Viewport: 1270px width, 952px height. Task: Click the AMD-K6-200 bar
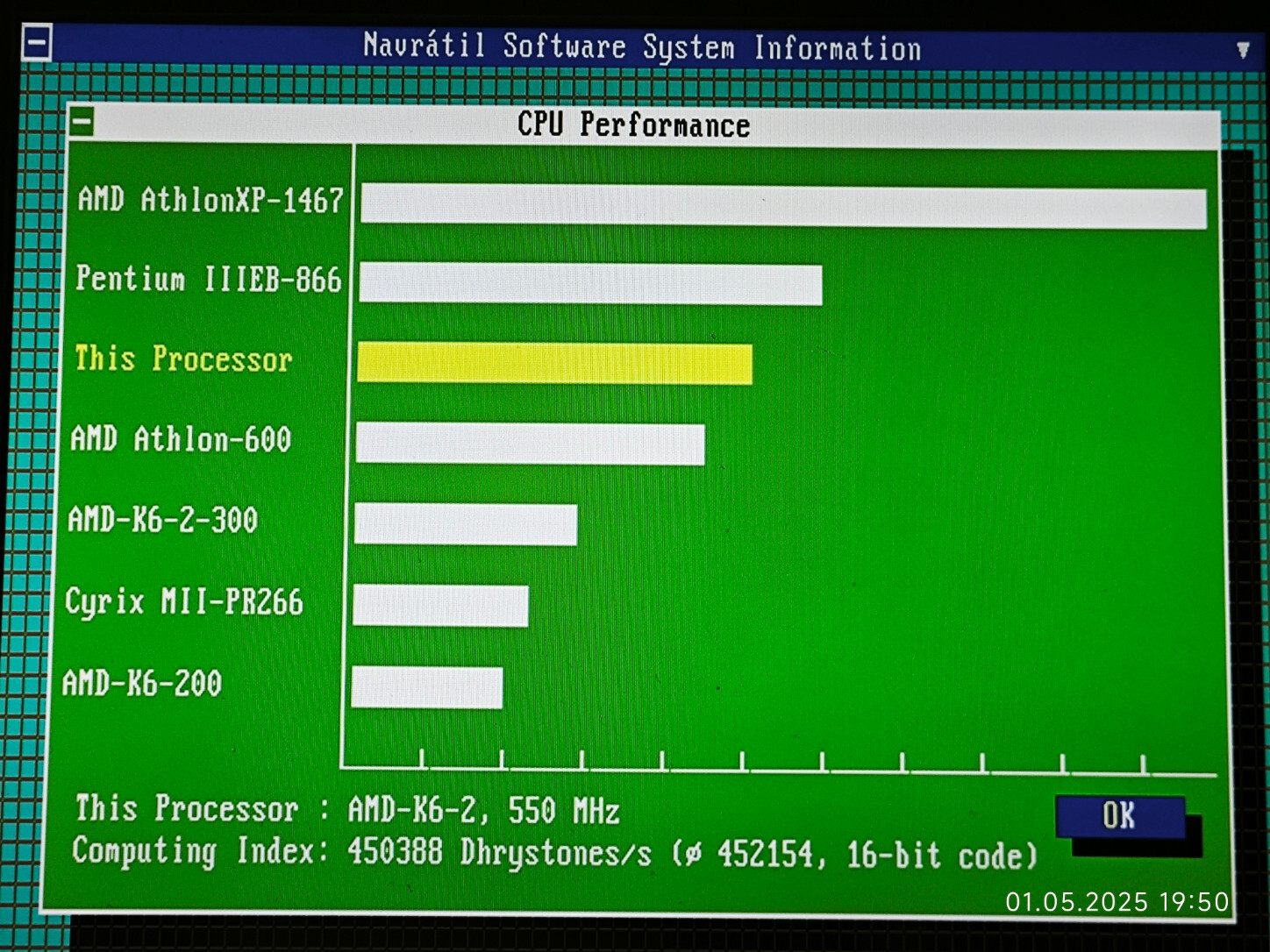427,687
